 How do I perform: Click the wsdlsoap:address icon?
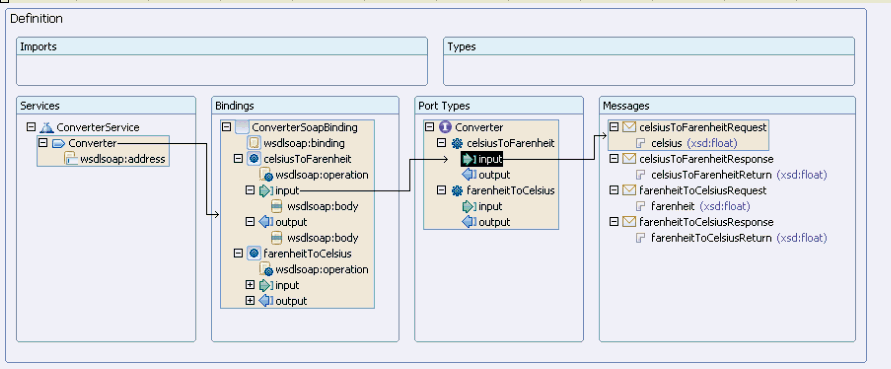point(71,159)
